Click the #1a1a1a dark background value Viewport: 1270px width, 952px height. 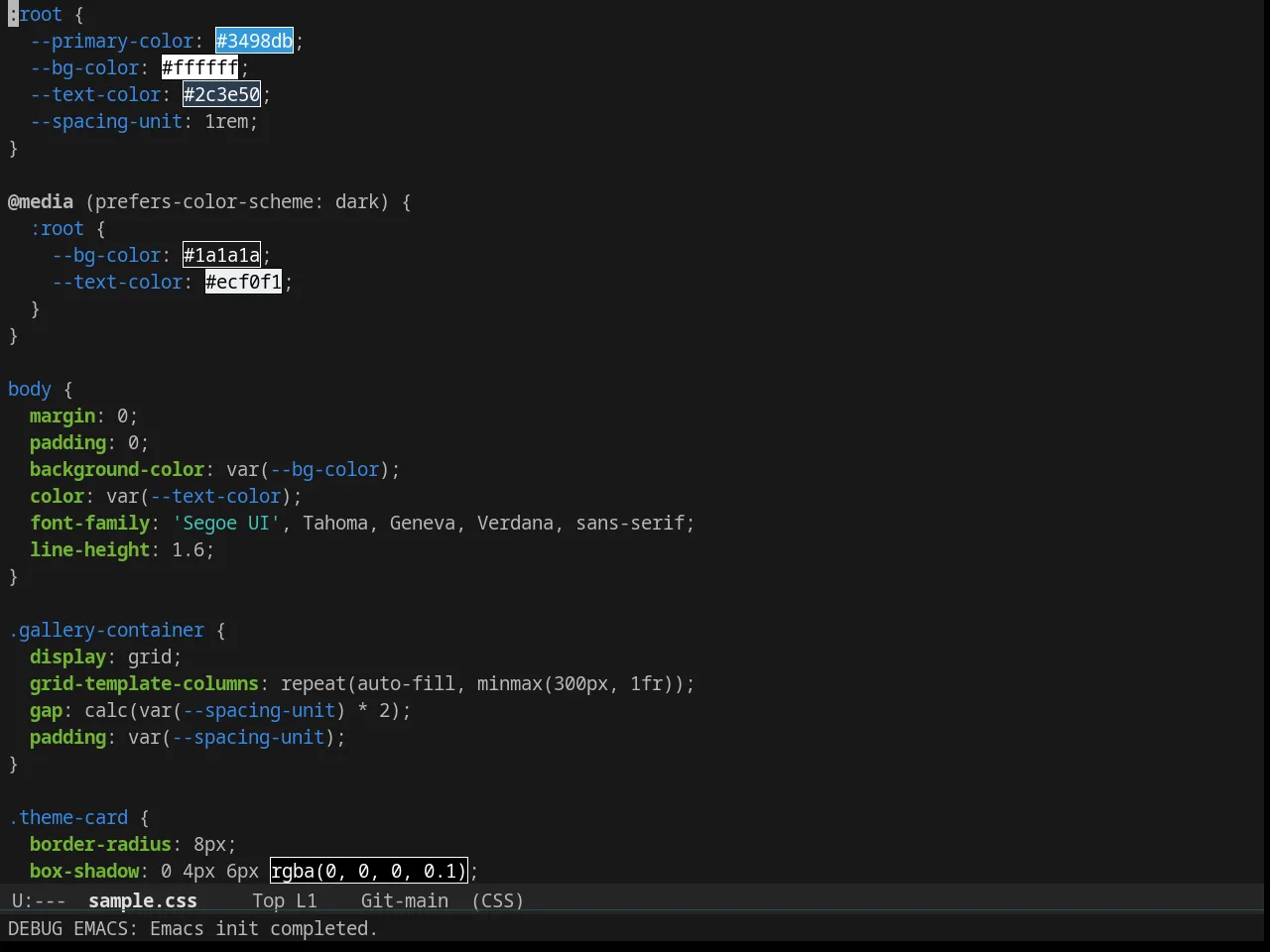click(x=222, y=255)
